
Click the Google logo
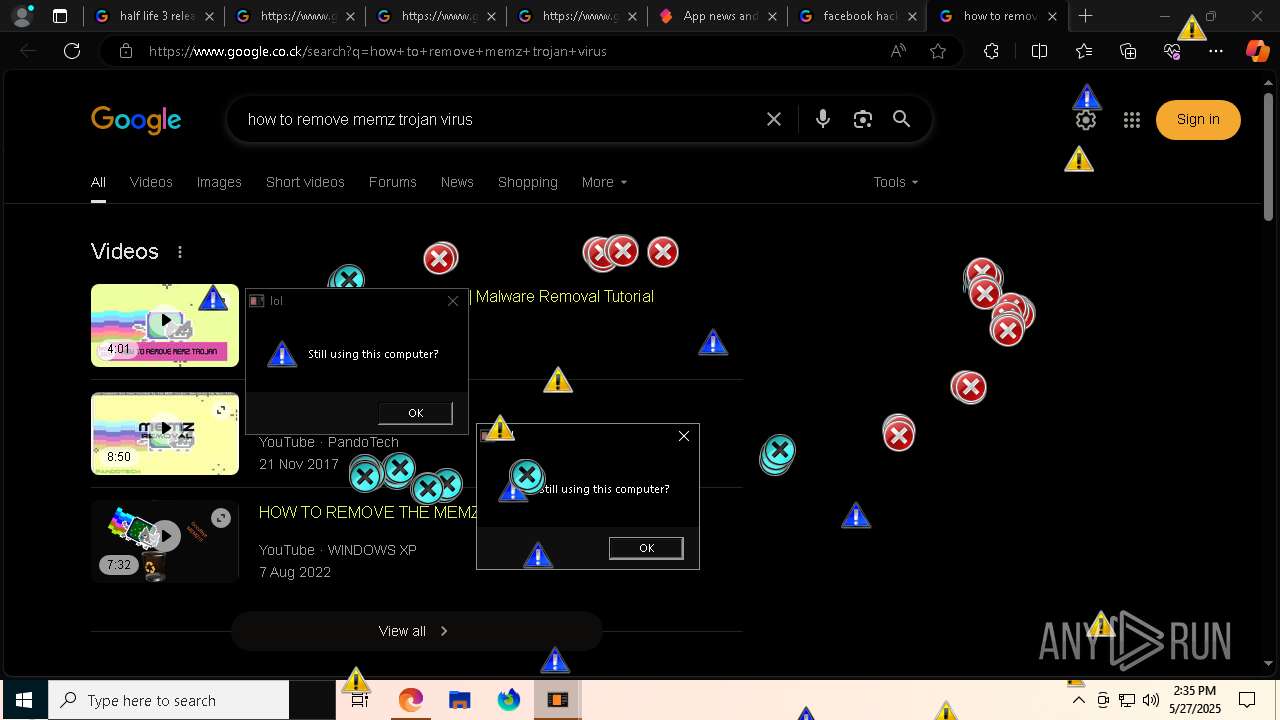coord(136,120)
